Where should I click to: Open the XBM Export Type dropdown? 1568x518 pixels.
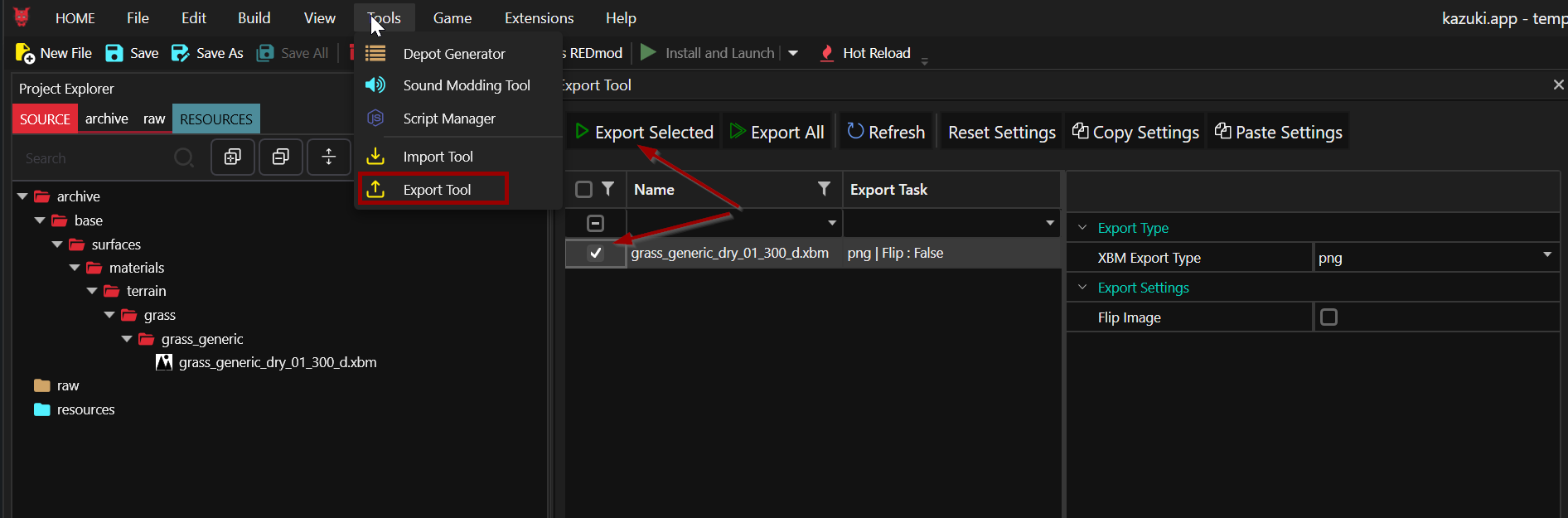1546,257
